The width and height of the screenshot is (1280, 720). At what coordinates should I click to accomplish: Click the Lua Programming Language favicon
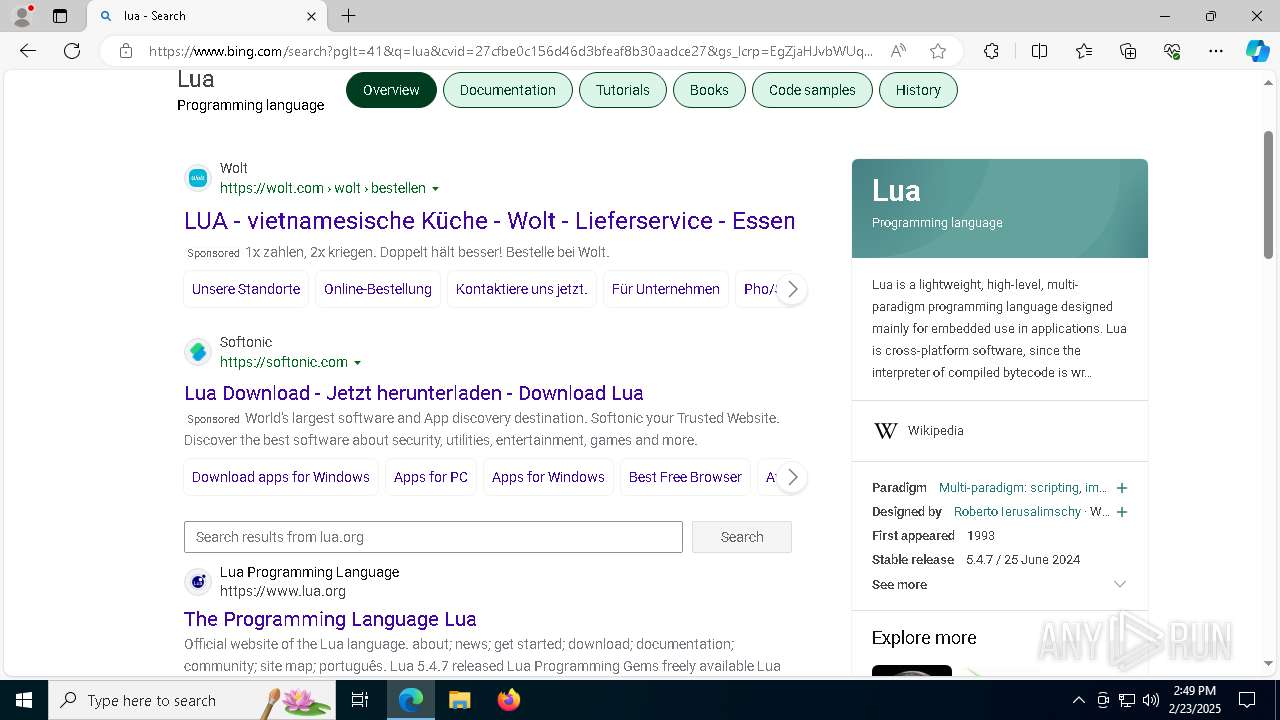198,581
